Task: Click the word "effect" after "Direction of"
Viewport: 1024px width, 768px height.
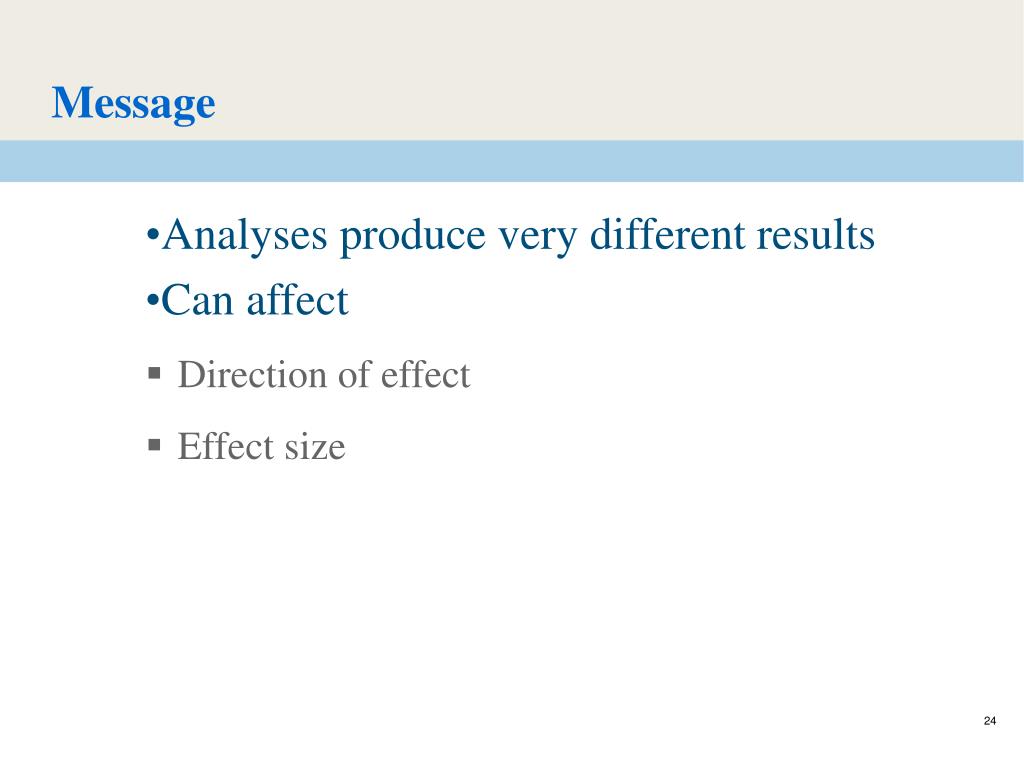Action: [425, 374]
